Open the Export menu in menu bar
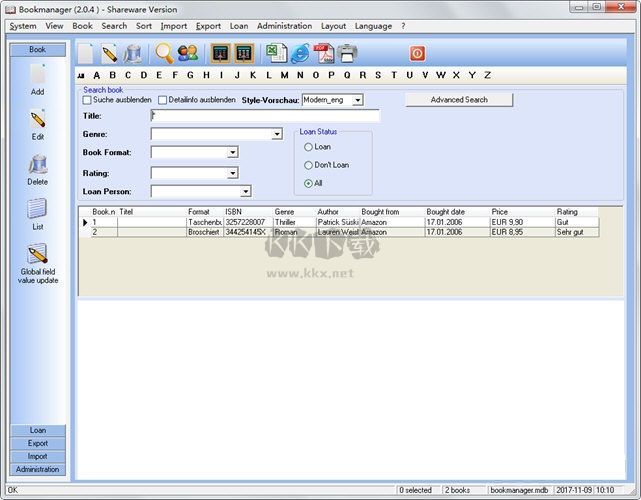This screenshot has height=500, width=641. 208,26
